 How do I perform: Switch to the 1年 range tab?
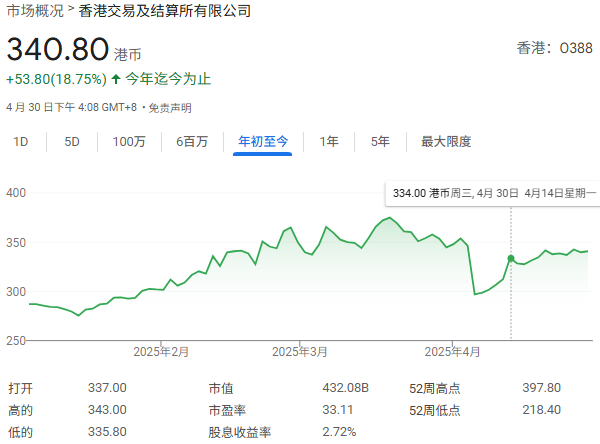[329, 142]
